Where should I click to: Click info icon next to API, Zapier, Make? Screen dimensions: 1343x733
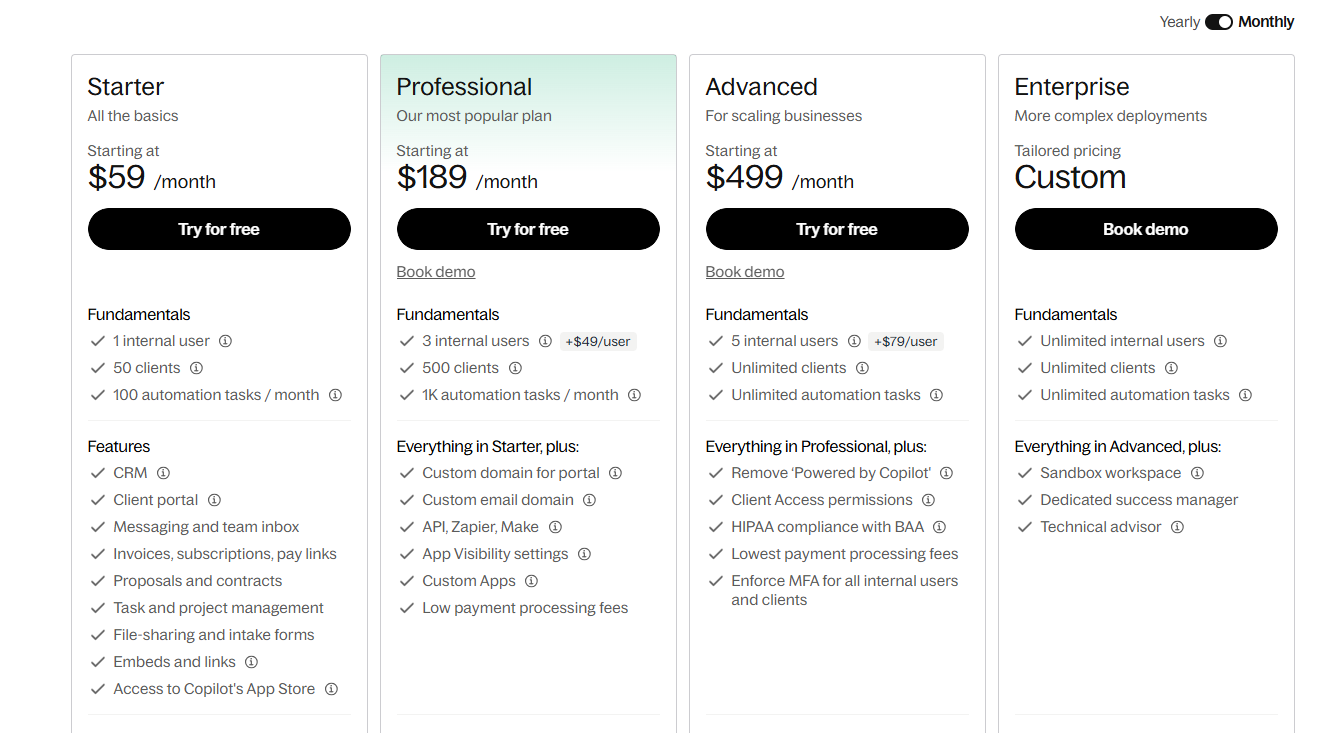click(555, 527)
